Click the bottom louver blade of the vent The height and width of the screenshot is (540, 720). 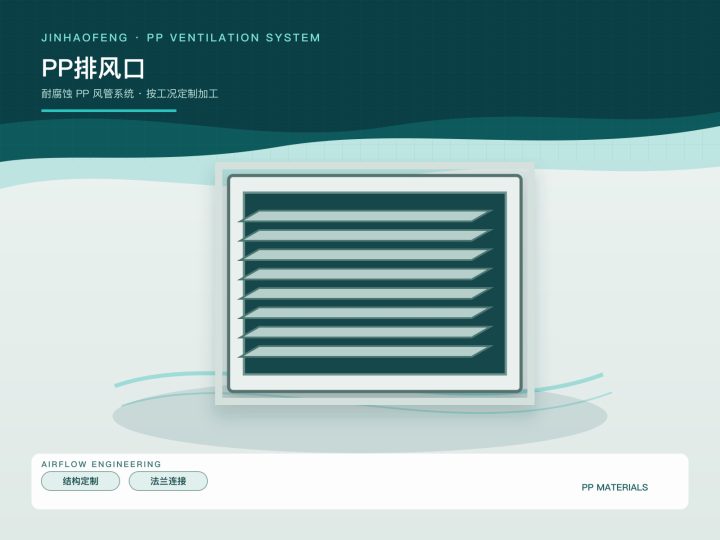366,352
